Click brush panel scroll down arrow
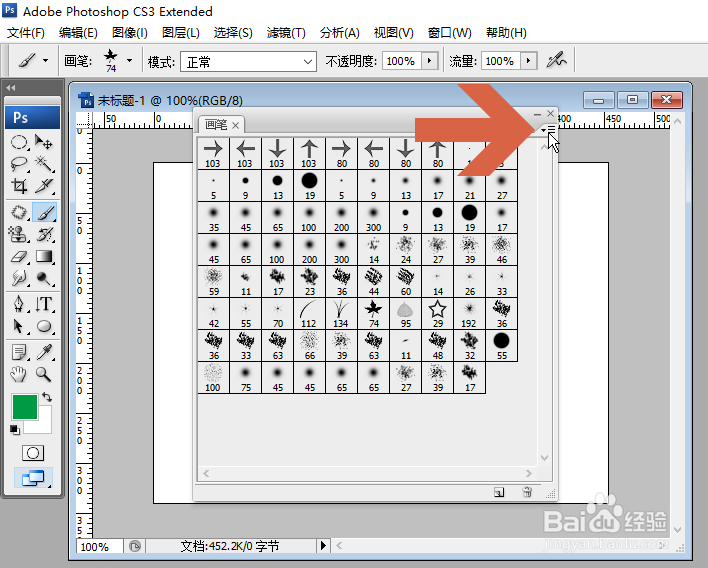The width and height of the screenshot is (708, 568). coord(545,458)
